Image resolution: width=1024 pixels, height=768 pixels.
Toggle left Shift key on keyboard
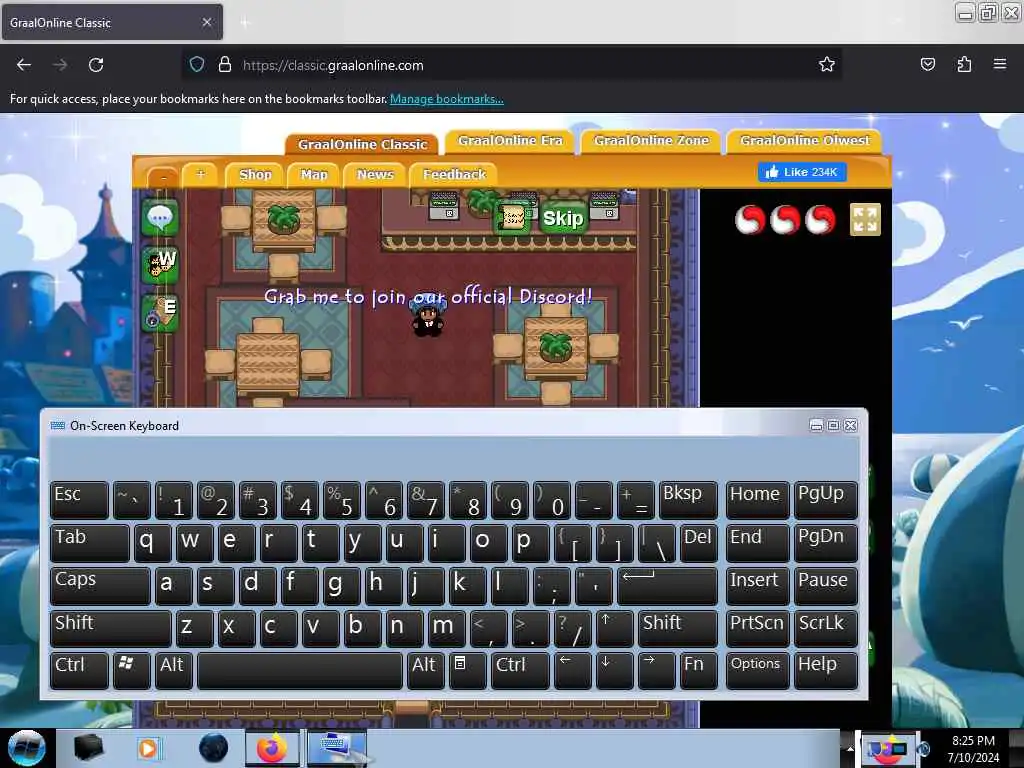[x=110, y=629]
